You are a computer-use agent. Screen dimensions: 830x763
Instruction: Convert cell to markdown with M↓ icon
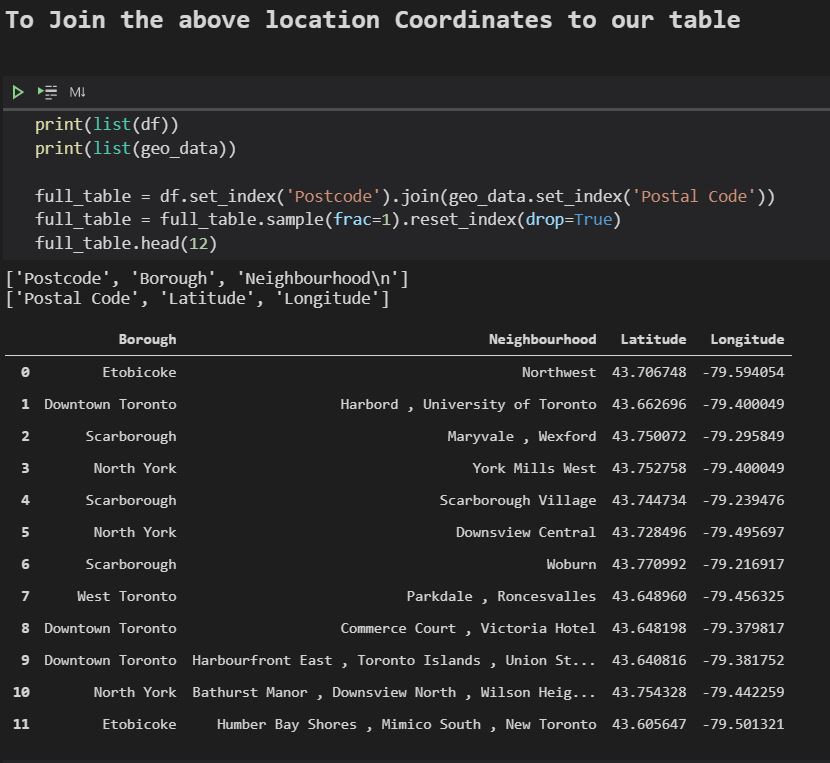tap(77, 92)
